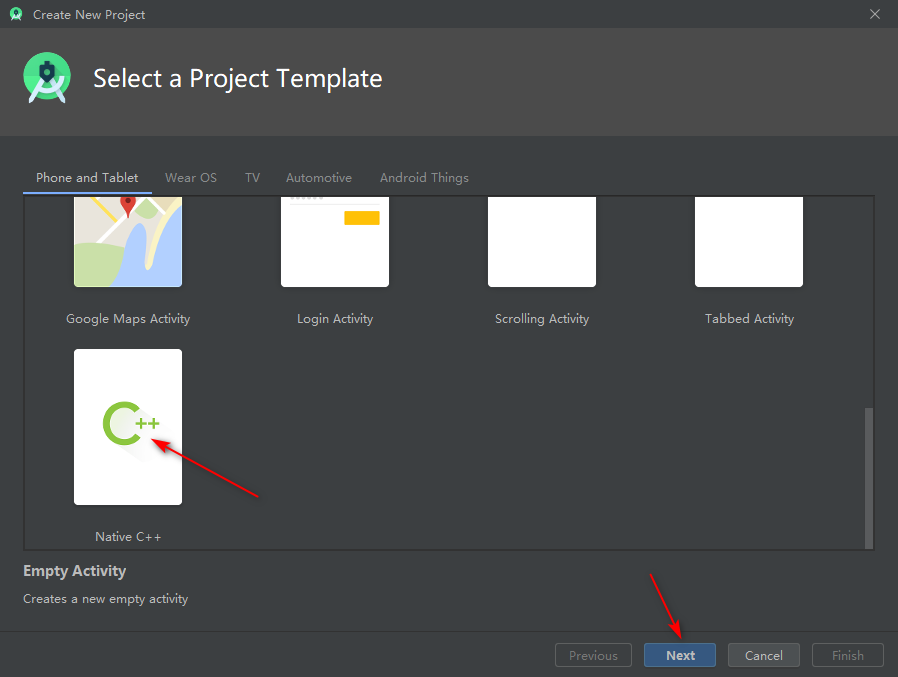Click the Google Maps Activity label
Viewport: 898px width, 677px height.
(128, 318)
